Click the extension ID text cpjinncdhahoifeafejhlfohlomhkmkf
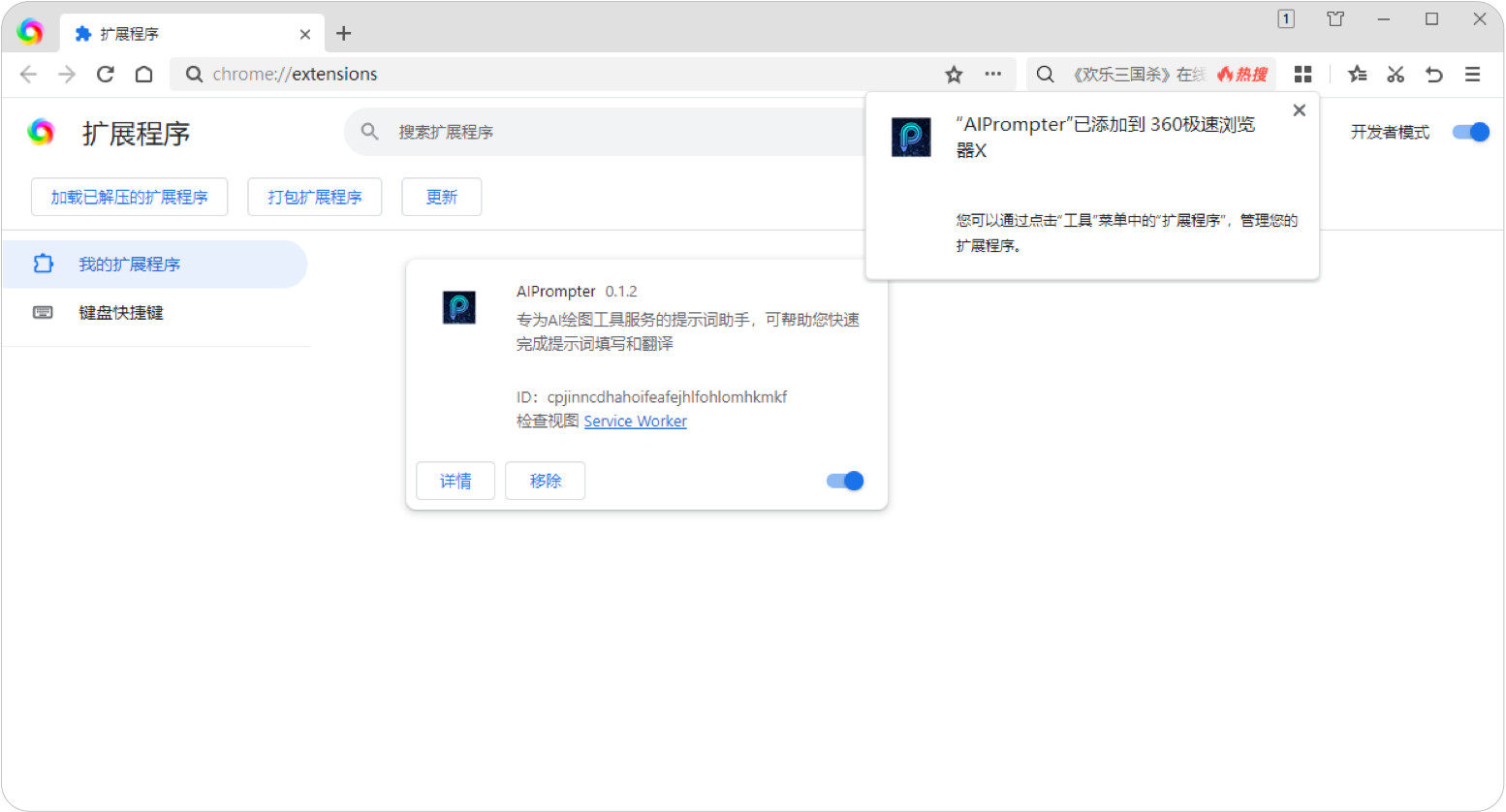The height and width of the screenshot is (812, 1506). tap(667, 397)
